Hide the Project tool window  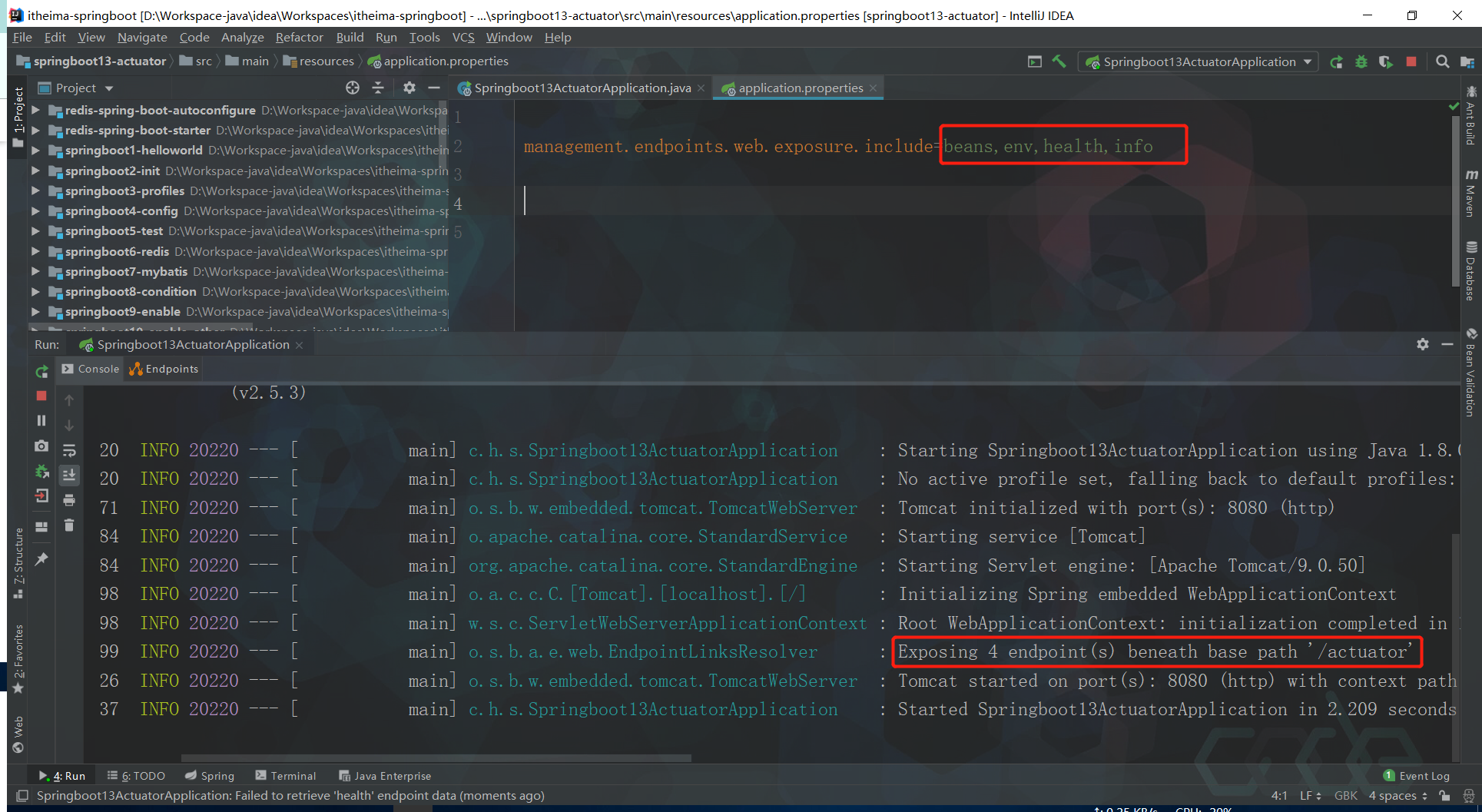434,88
